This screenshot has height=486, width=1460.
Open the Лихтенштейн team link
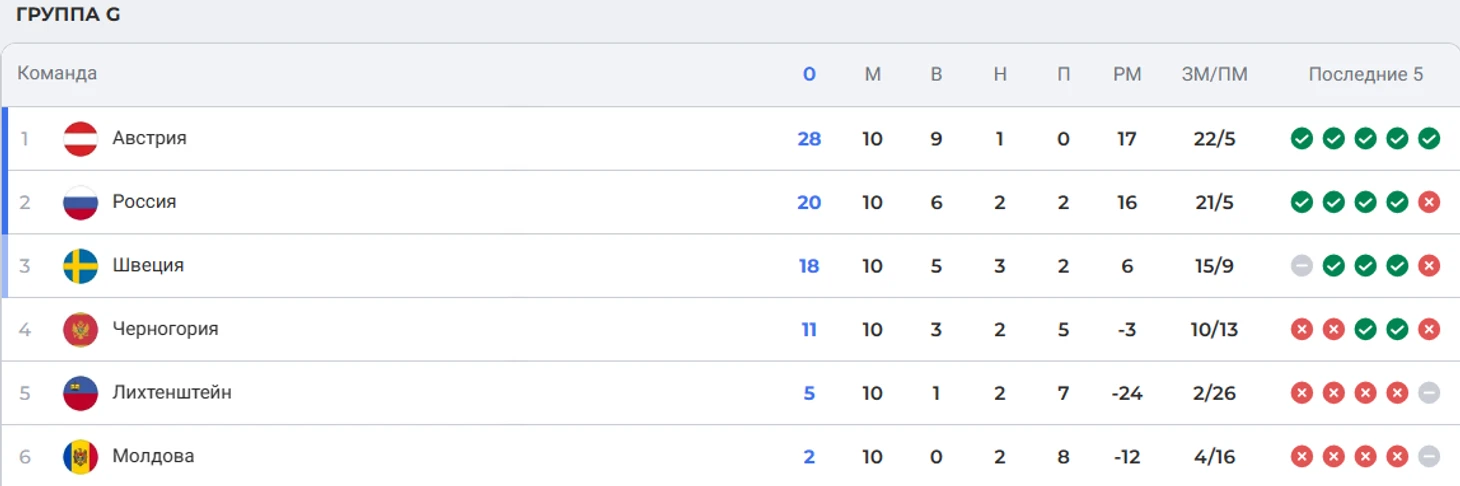coord(172,392)
